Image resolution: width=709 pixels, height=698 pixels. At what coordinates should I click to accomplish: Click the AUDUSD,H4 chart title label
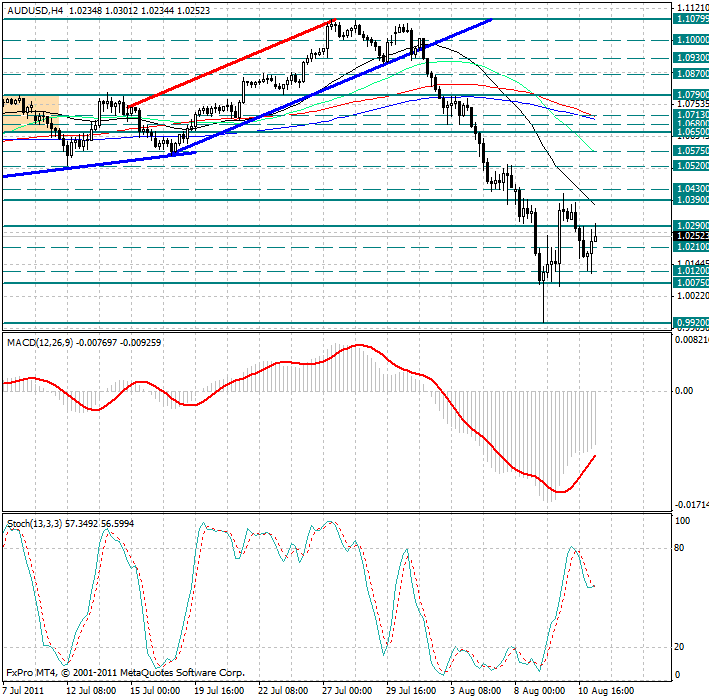tap(34, 8)
